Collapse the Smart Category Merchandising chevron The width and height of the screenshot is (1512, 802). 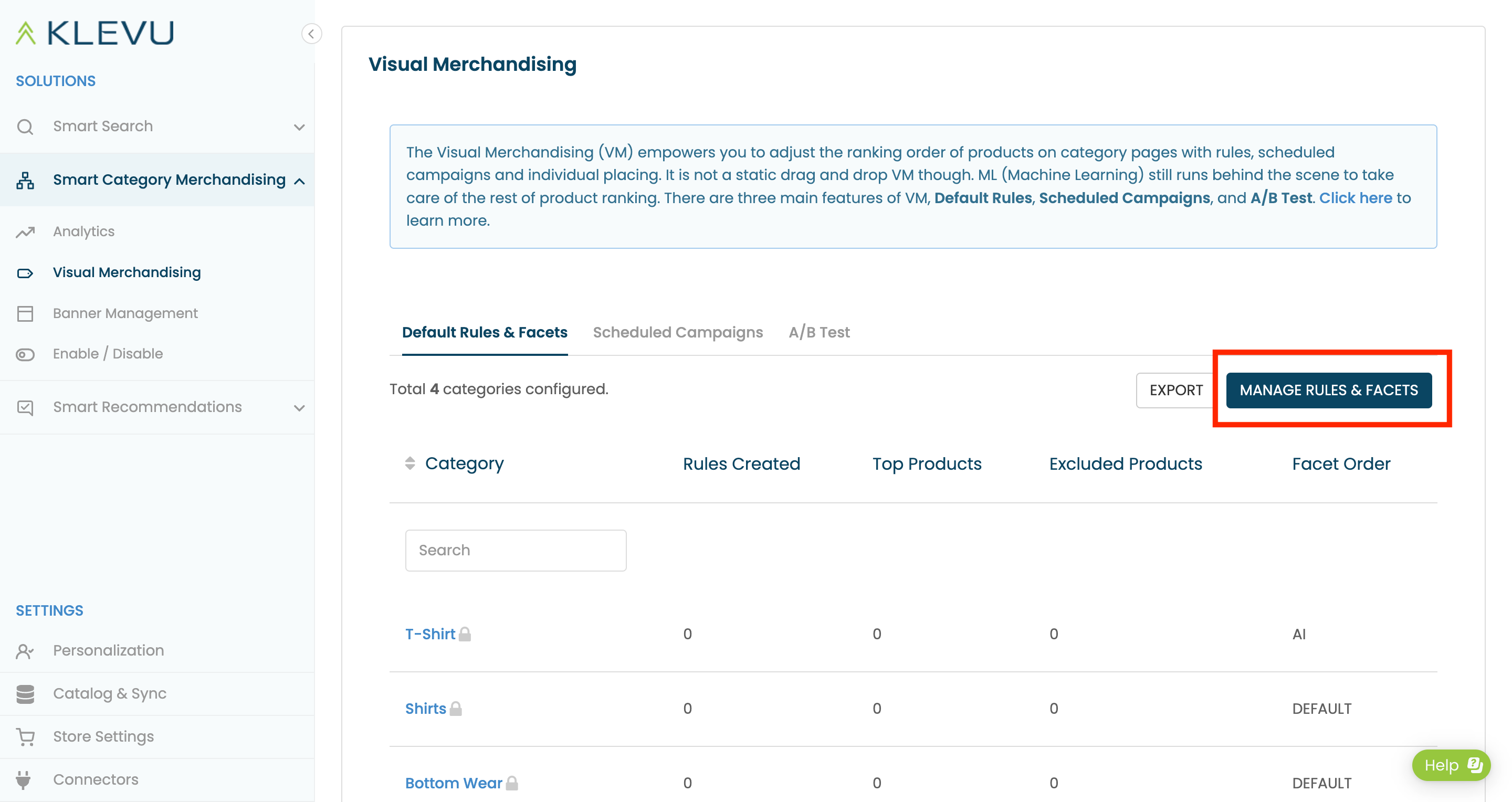[299, 181]
